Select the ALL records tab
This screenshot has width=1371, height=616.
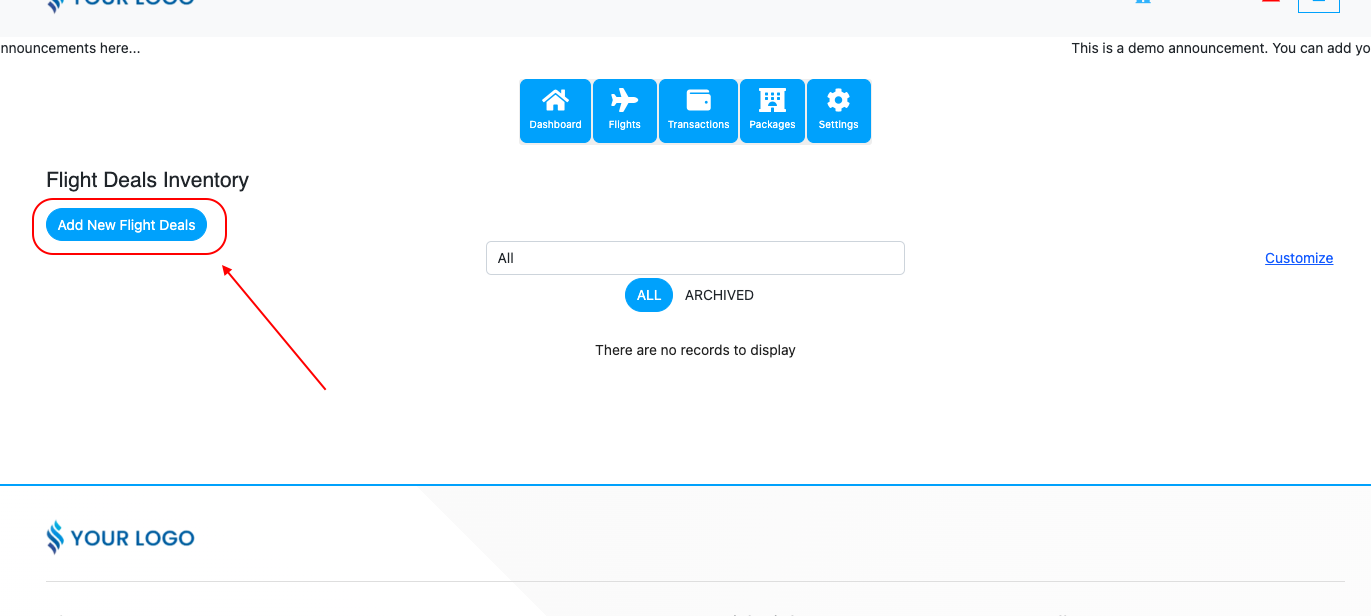pos(649,295)
